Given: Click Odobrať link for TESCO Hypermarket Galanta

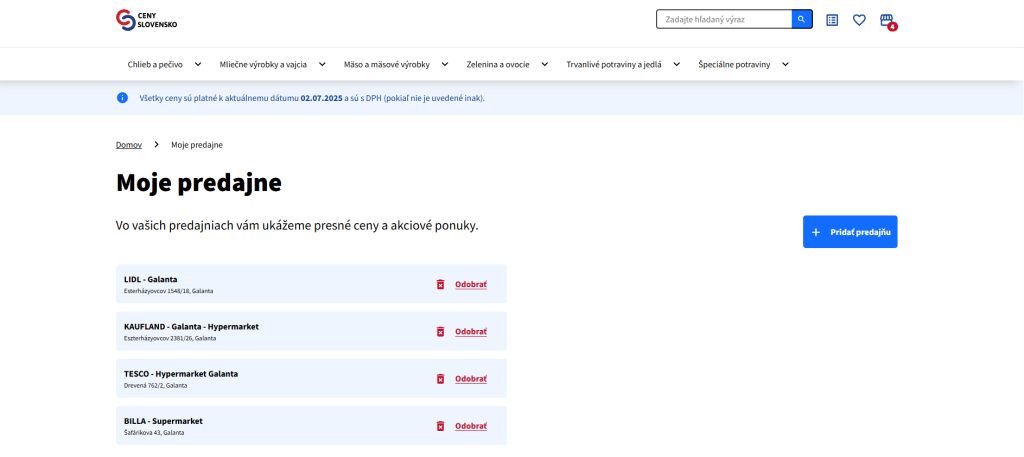Looking at the screenshot, I should 471,379.
